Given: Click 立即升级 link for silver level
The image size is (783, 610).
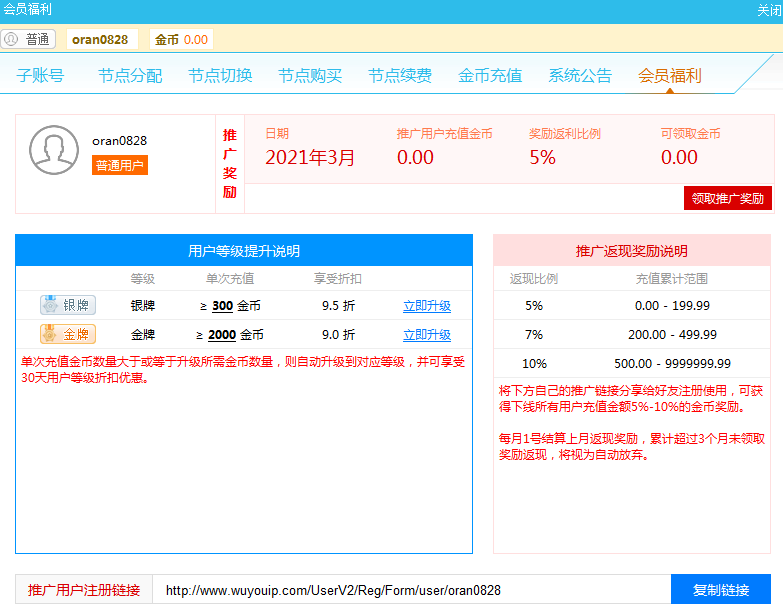Looking at the screenshot, I should click(x=427, y=306).
